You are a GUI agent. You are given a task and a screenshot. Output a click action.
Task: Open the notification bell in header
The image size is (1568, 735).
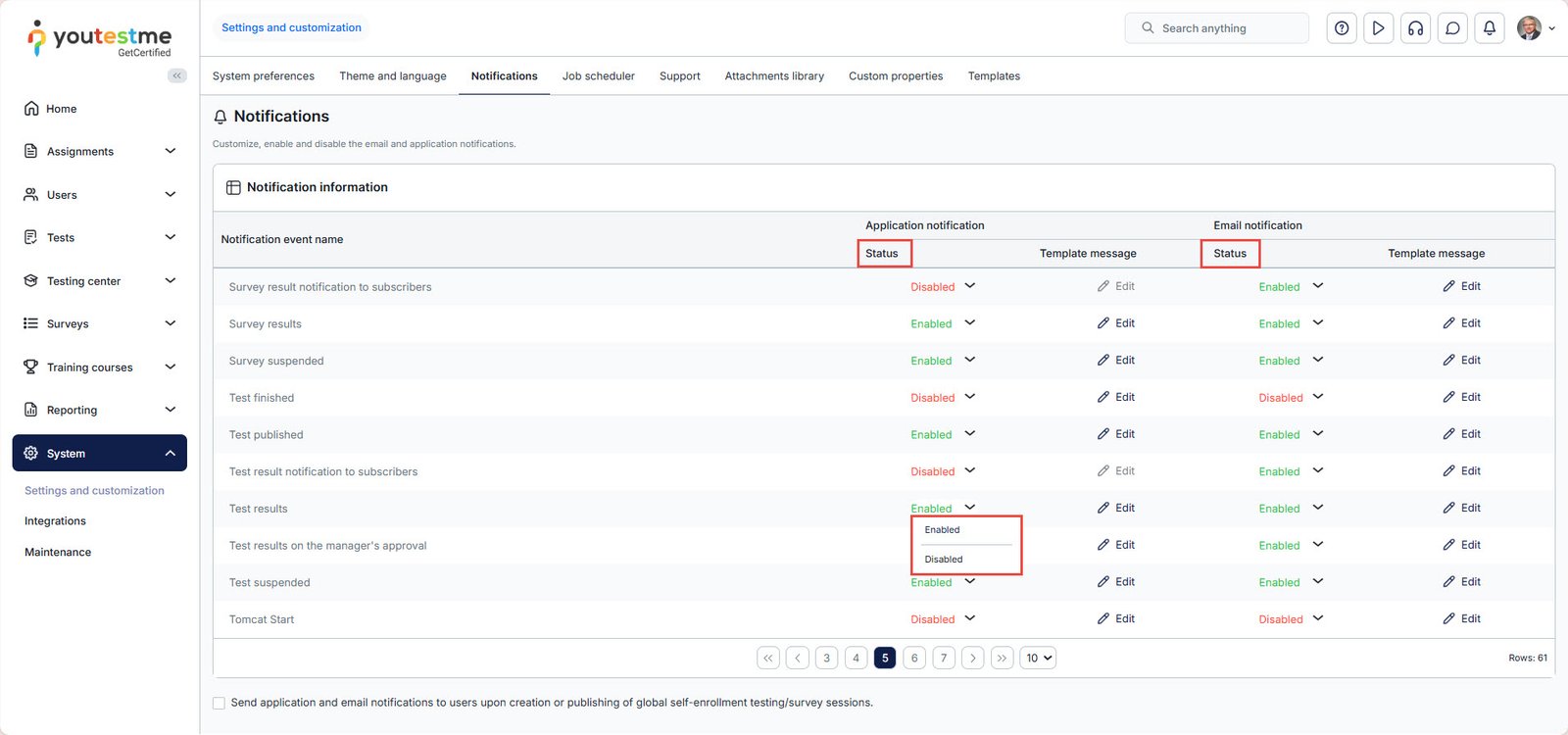1489,28
